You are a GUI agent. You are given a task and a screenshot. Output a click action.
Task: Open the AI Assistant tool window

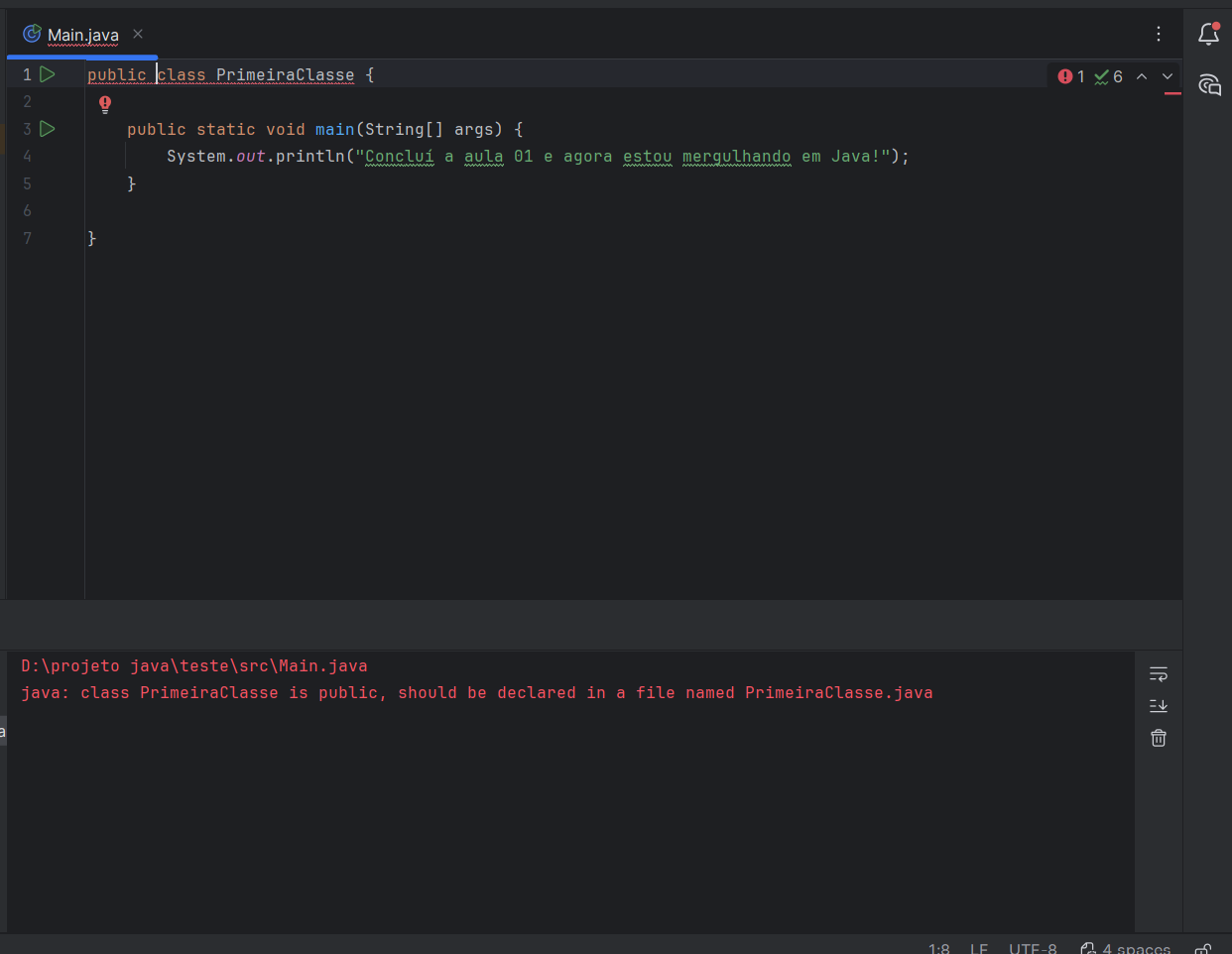pos(1208,84)
